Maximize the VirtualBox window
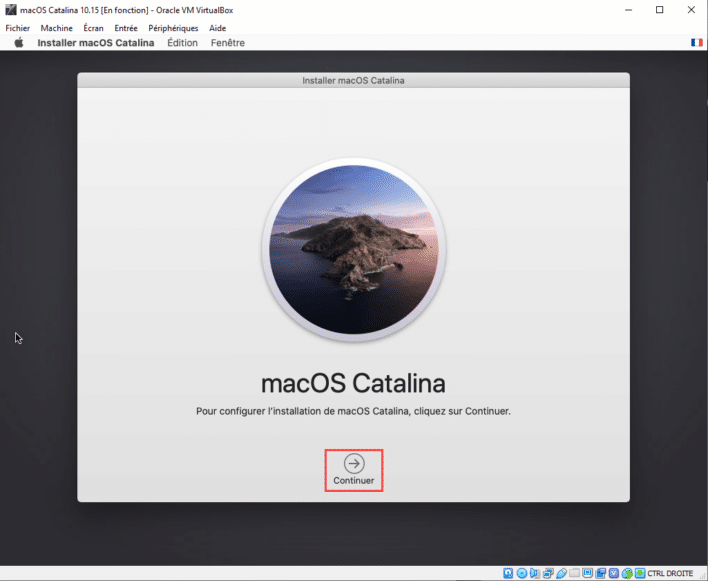Image resolution: width=708 pixels, height=581 pixels. (660, 10)
